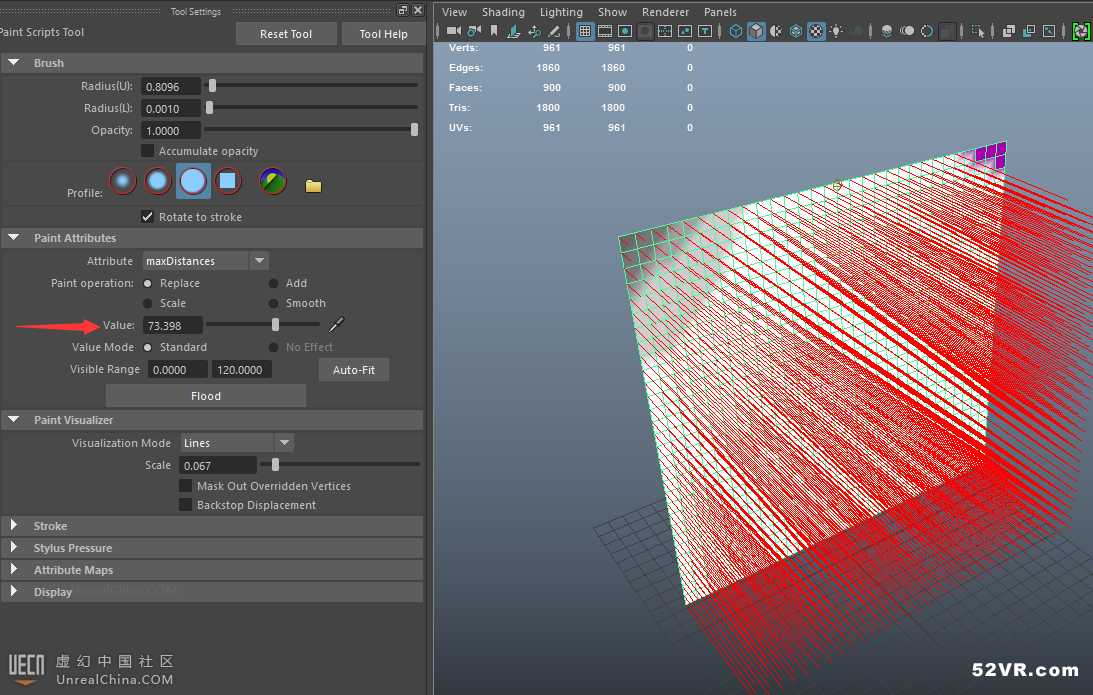Viewport: 1093px width, 695px height.
Task: Click the Reset Tool button
Action: [x=286, y=33]
